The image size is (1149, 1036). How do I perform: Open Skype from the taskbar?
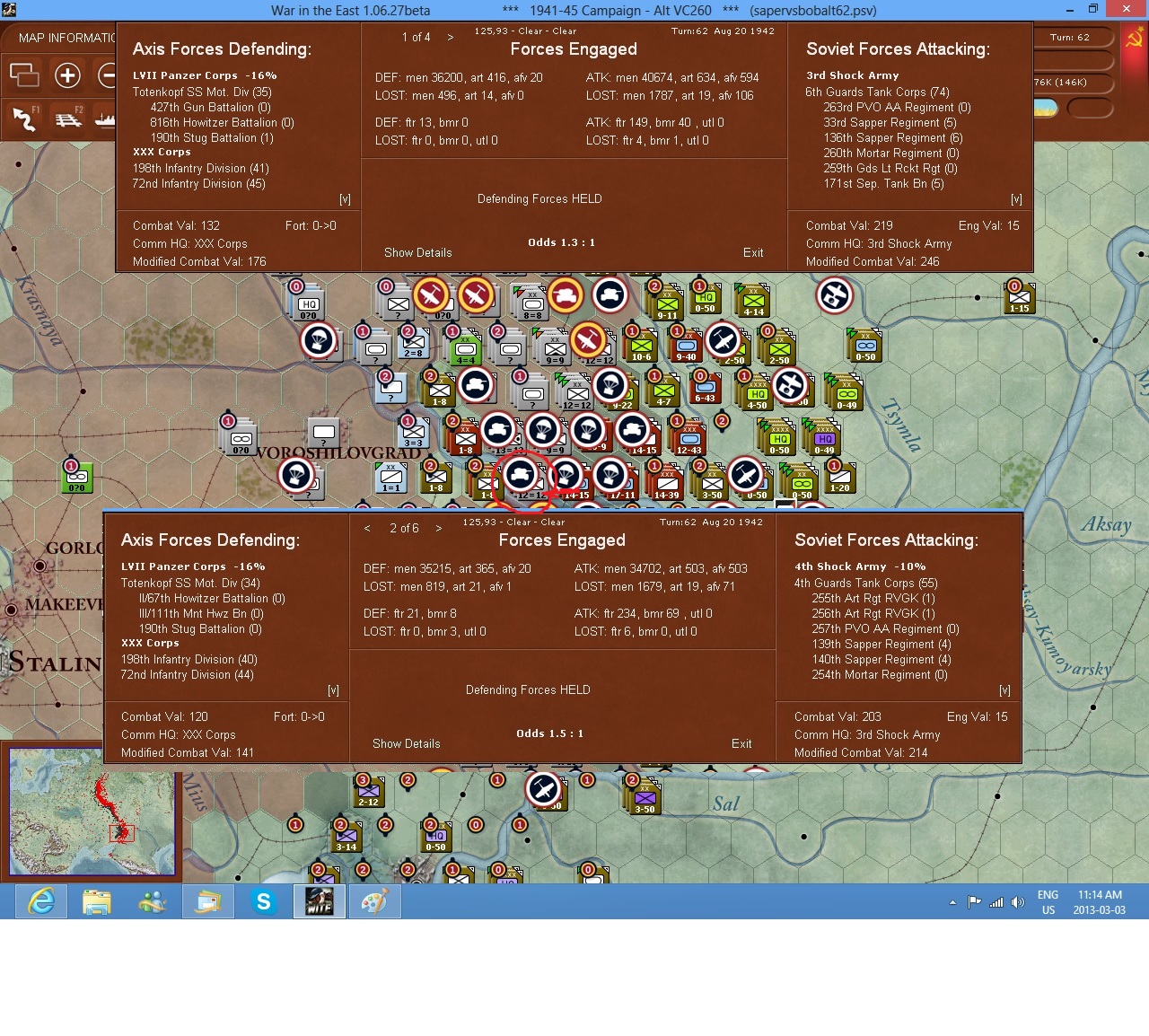264,901
